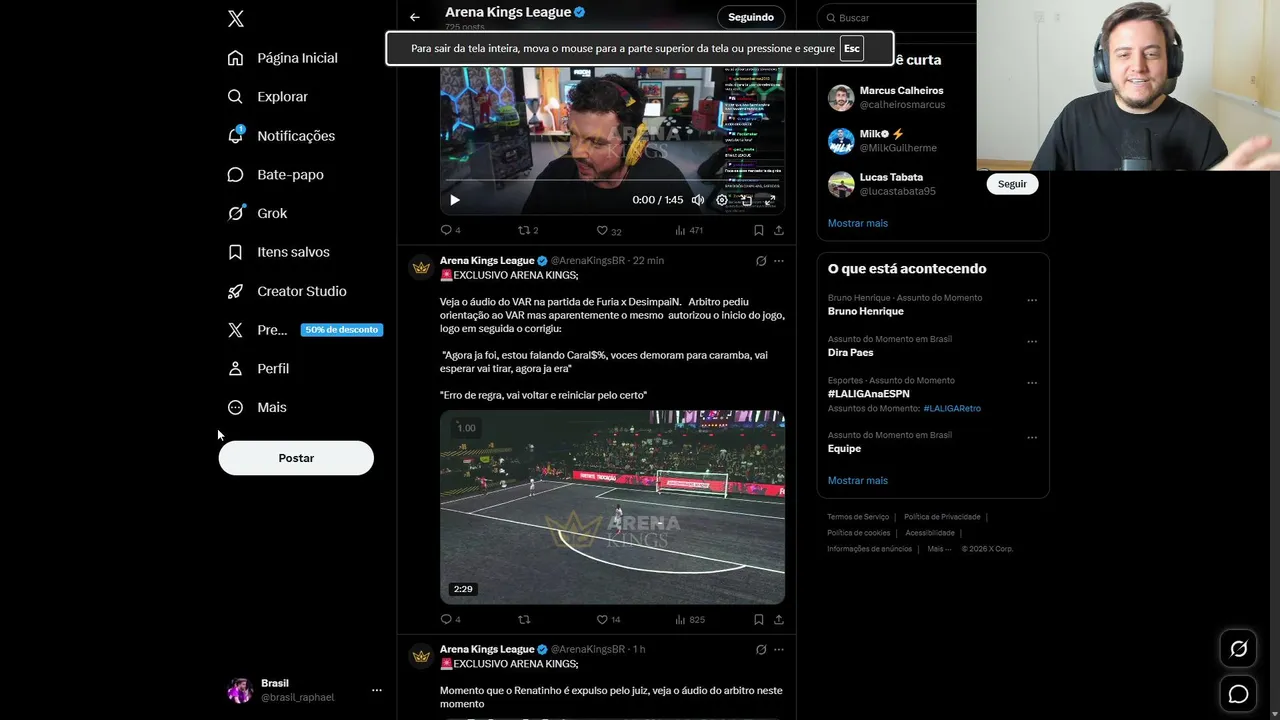The image size is (1280, 720).
Task: Open the Grok icon in sidebar
Action: click(236, 213)
